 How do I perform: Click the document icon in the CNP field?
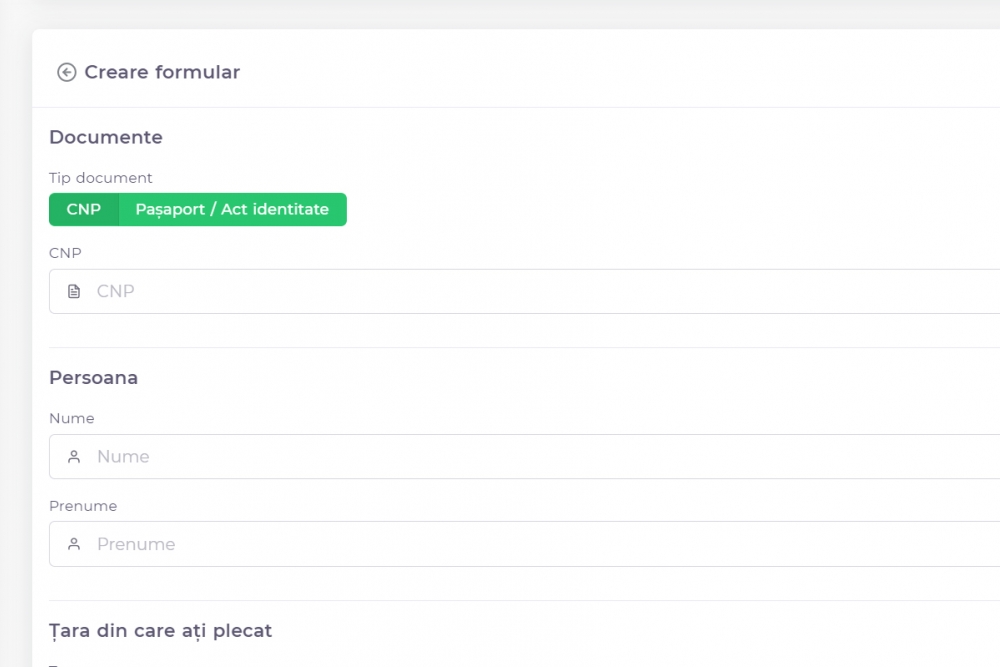tap(74, 292)
